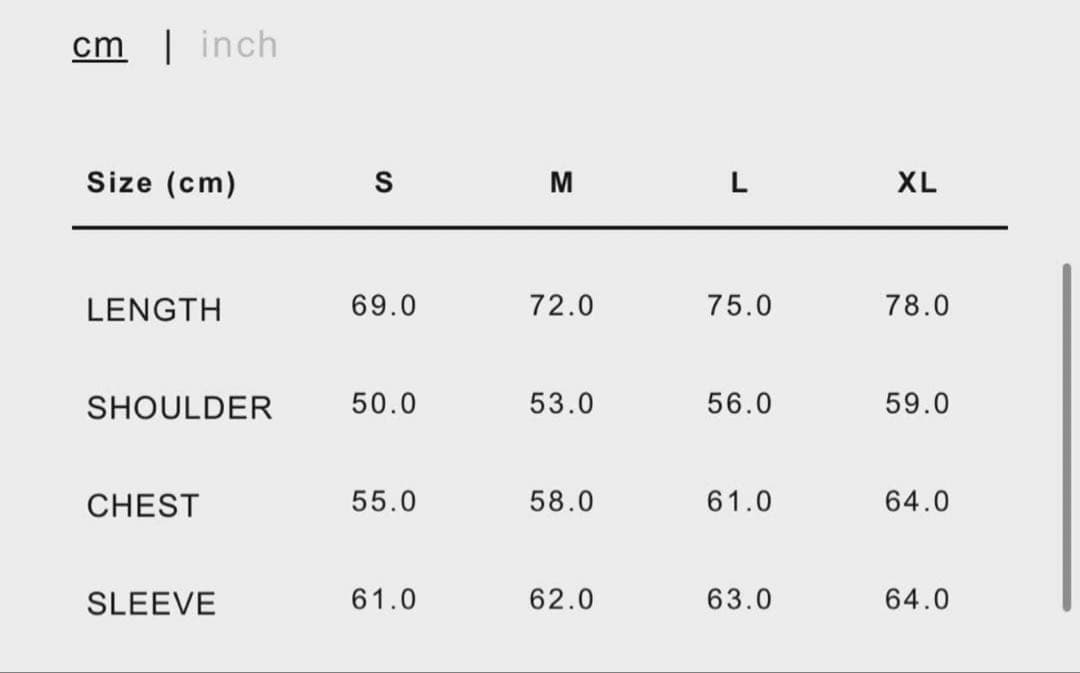This screenshot has width=1080, height=673.
Task: Click the CHEST row label
Action: [143, 506]
